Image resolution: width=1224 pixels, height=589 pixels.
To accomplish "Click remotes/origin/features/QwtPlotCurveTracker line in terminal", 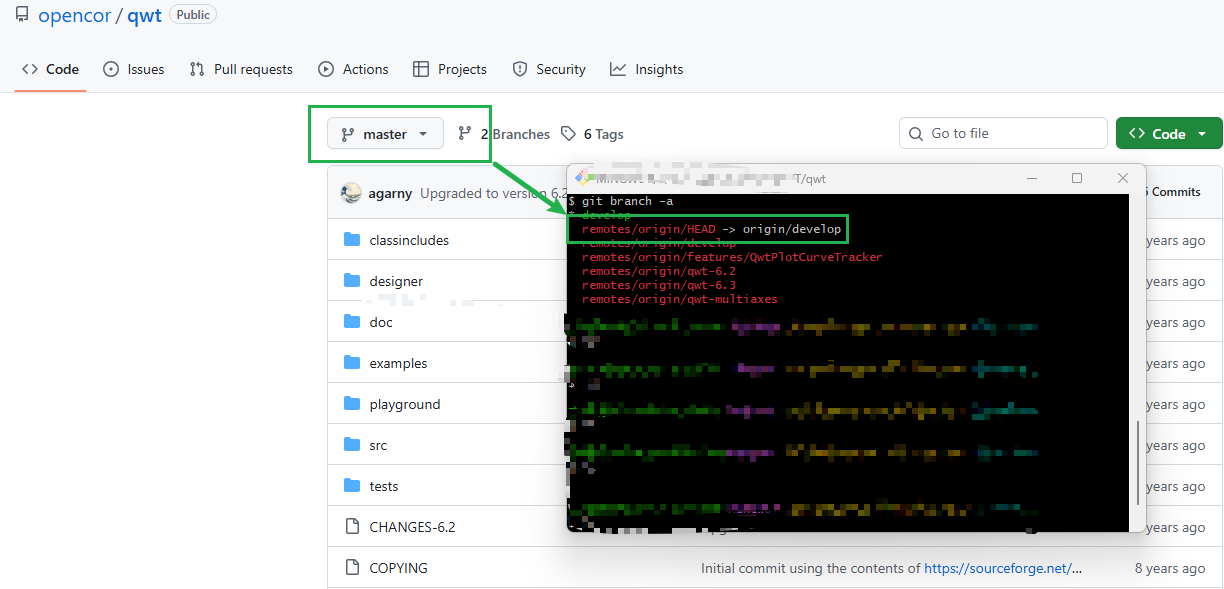I will click(732, 257).
